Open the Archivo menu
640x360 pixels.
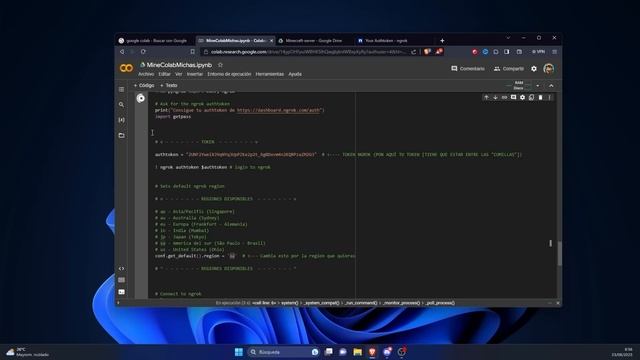146,74
